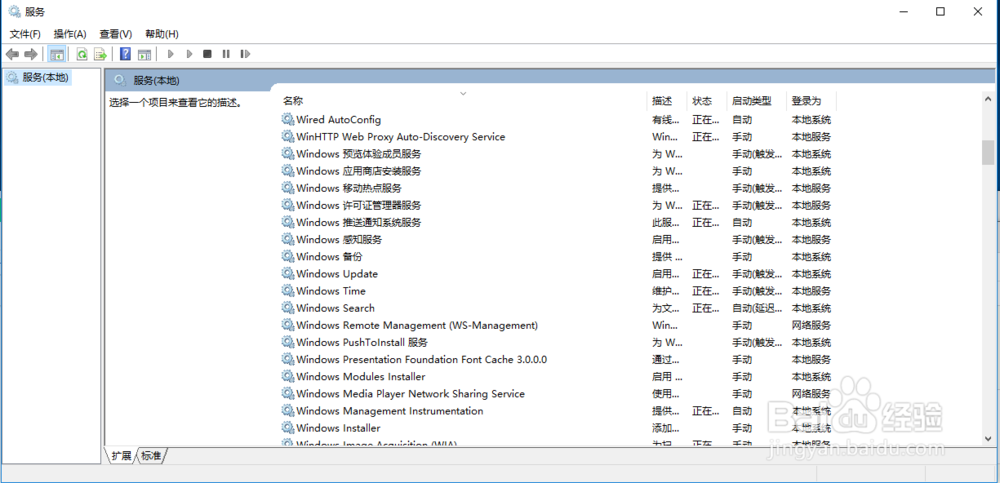Maximize the 服务 window
The image size is (1000, 483).
[940, 11]
